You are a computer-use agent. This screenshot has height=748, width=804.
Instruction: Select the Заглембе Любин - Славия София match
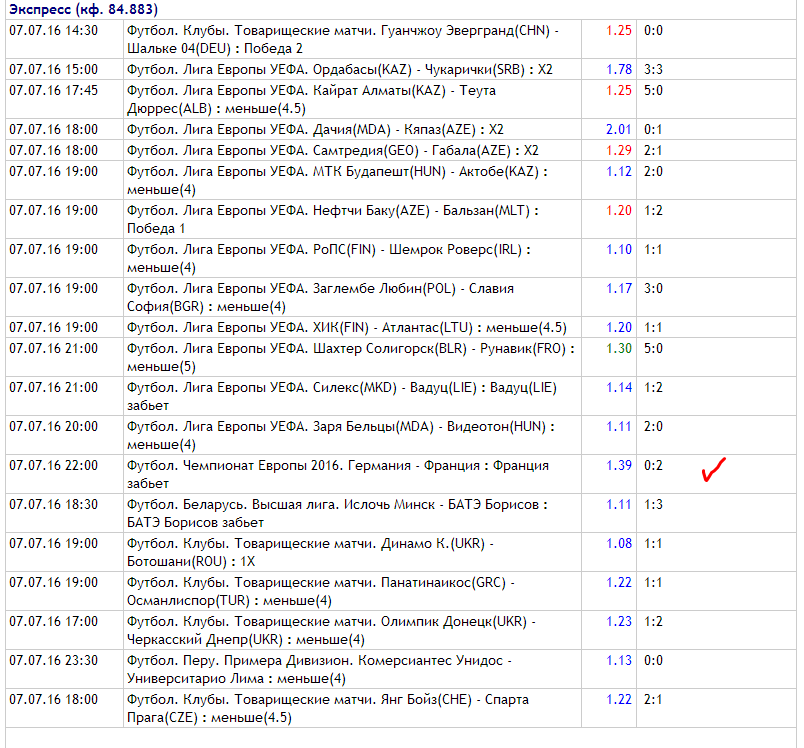[x=320, y=297]
